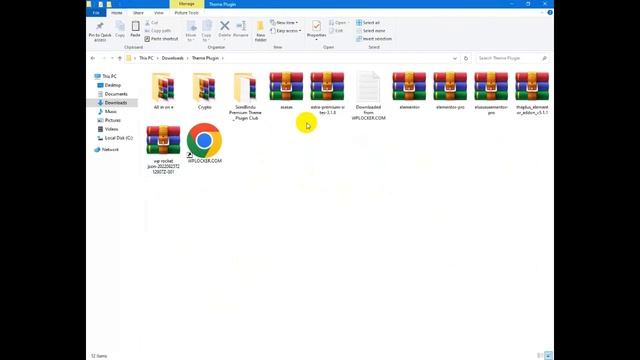The image size is (640, 360).
Task: Click the Help question mark icon
Action: 550,13
